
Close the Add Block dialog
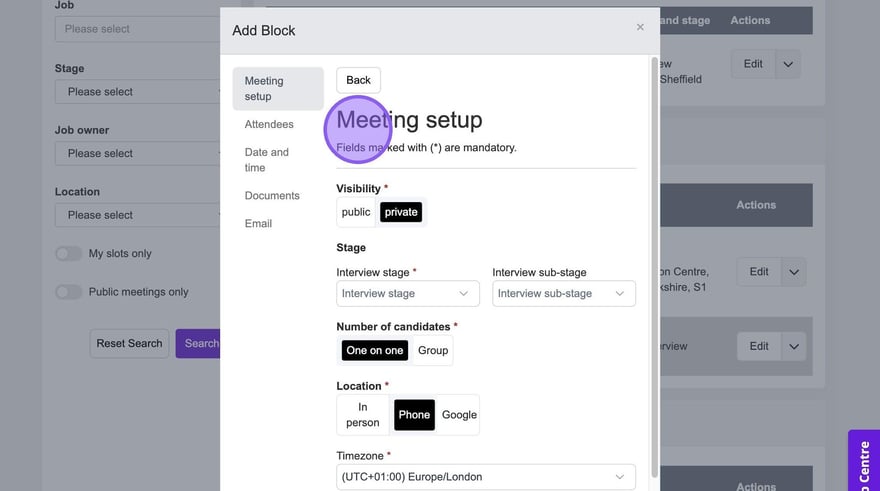[x=640, y=27]
